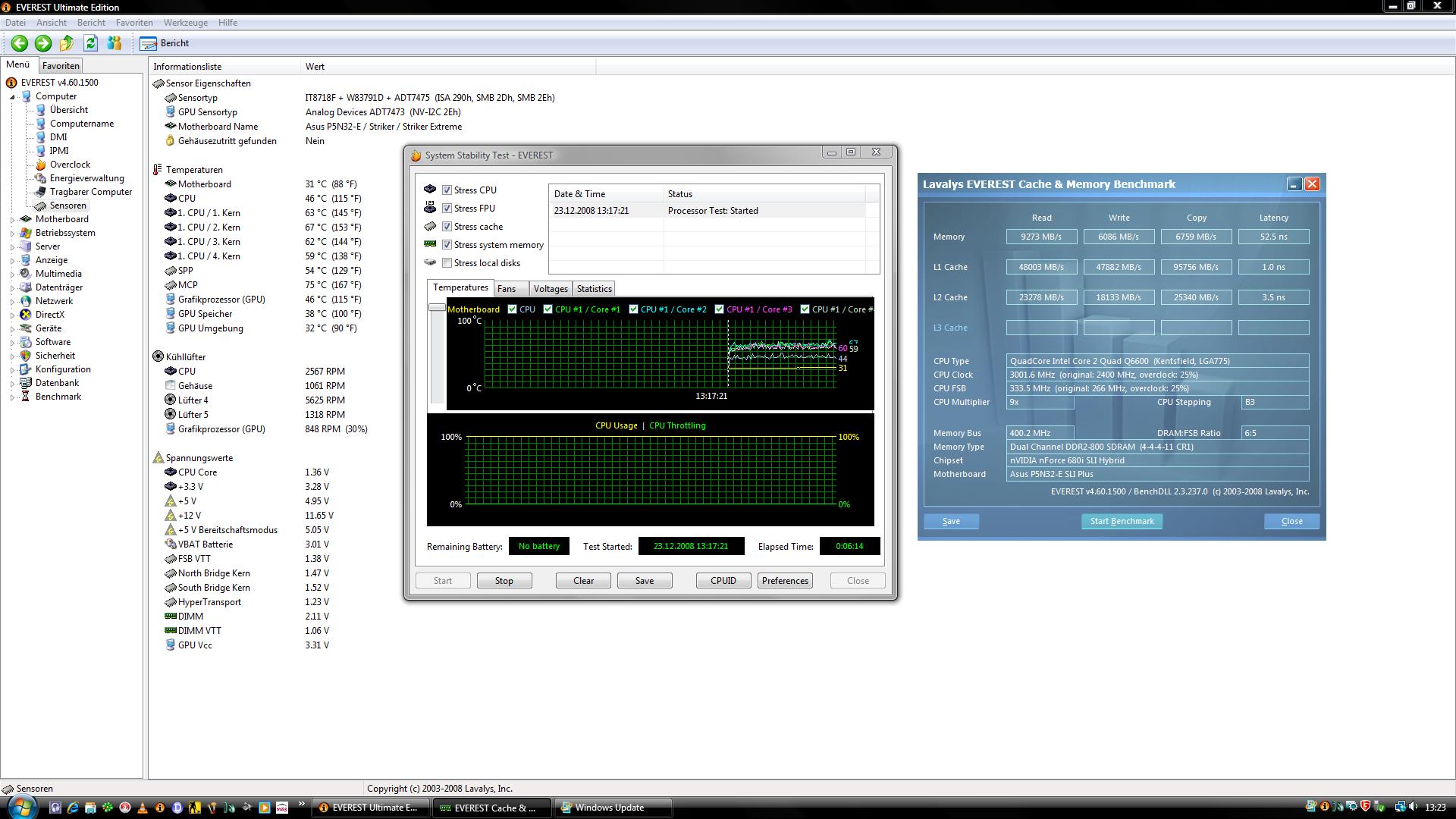
Task: Click the users icon in the toolbar
Action: (115, 43)
